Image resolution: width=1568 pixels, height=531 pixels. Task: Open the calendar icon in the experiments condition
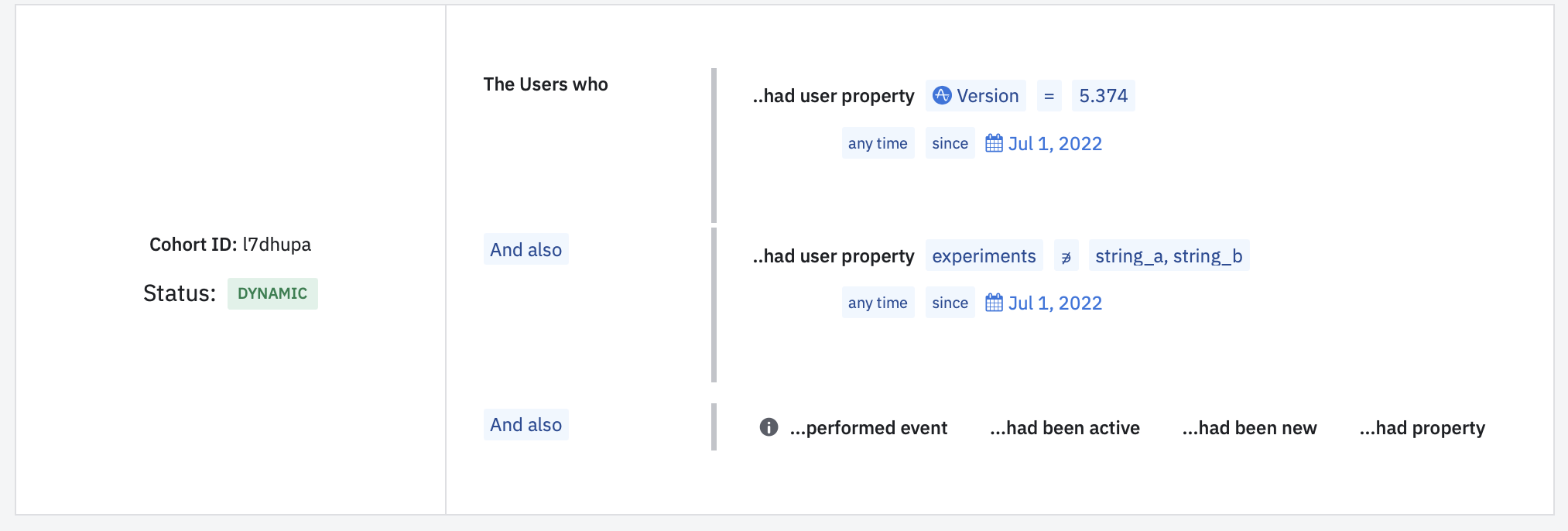994,303
